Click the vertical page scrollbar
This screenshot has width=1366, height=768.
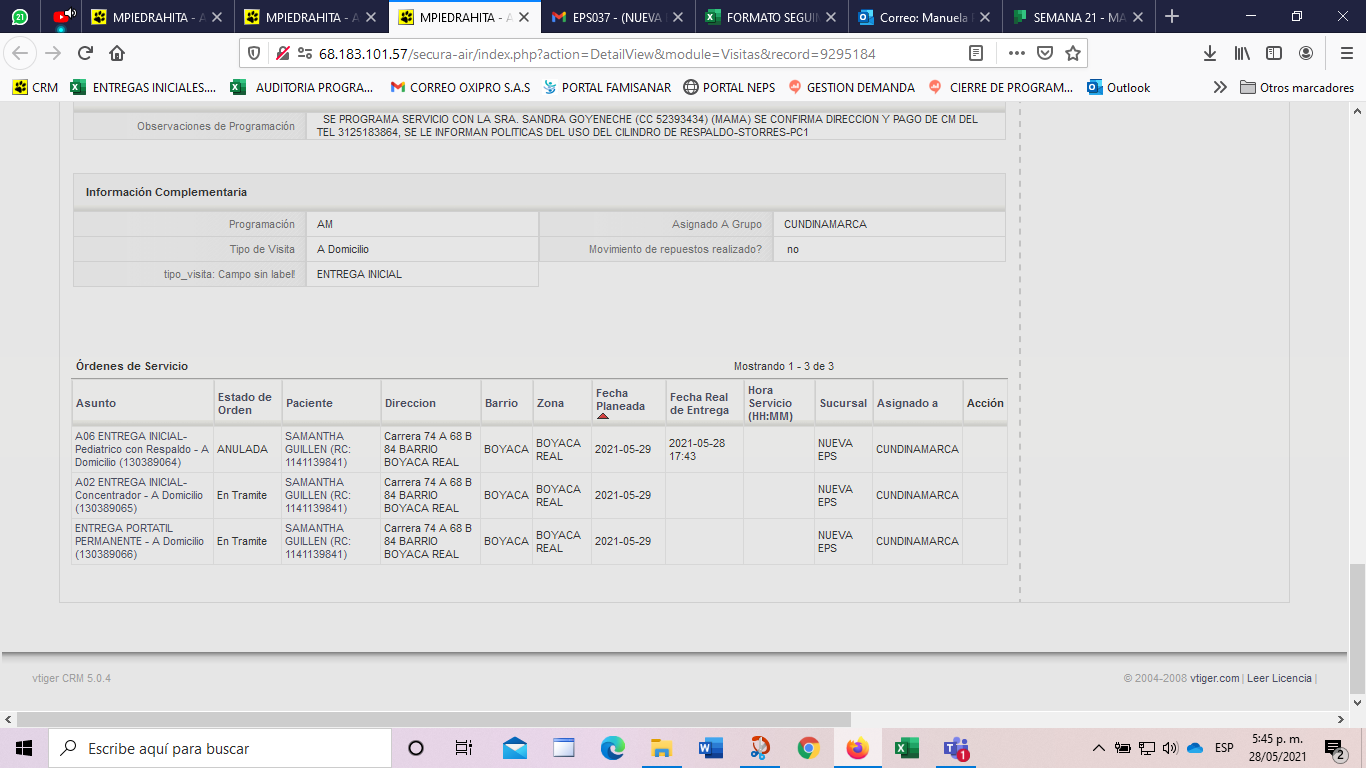[1357, 628]
